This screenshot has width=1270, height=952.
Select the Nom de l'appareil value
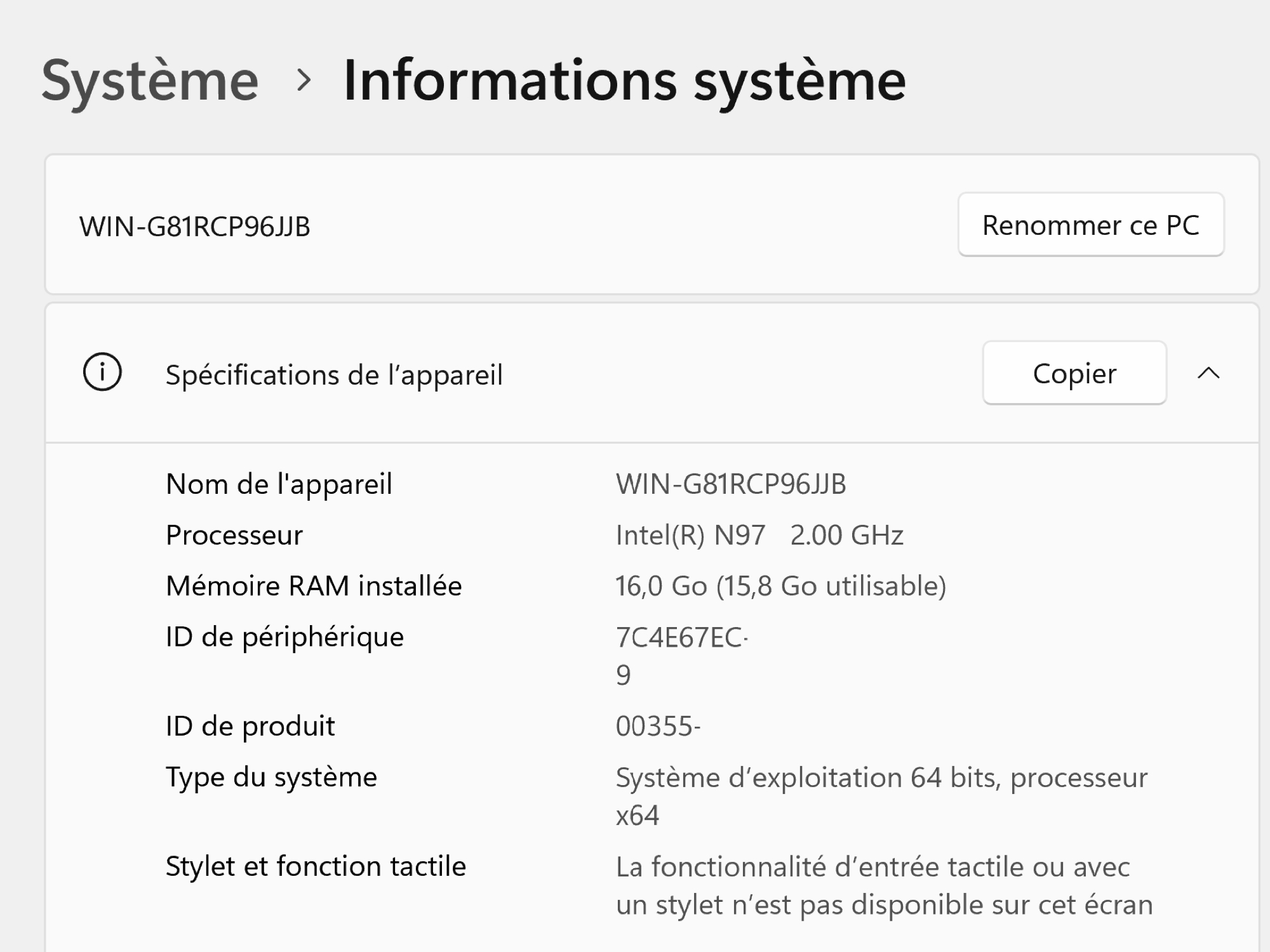coord(731,484)
